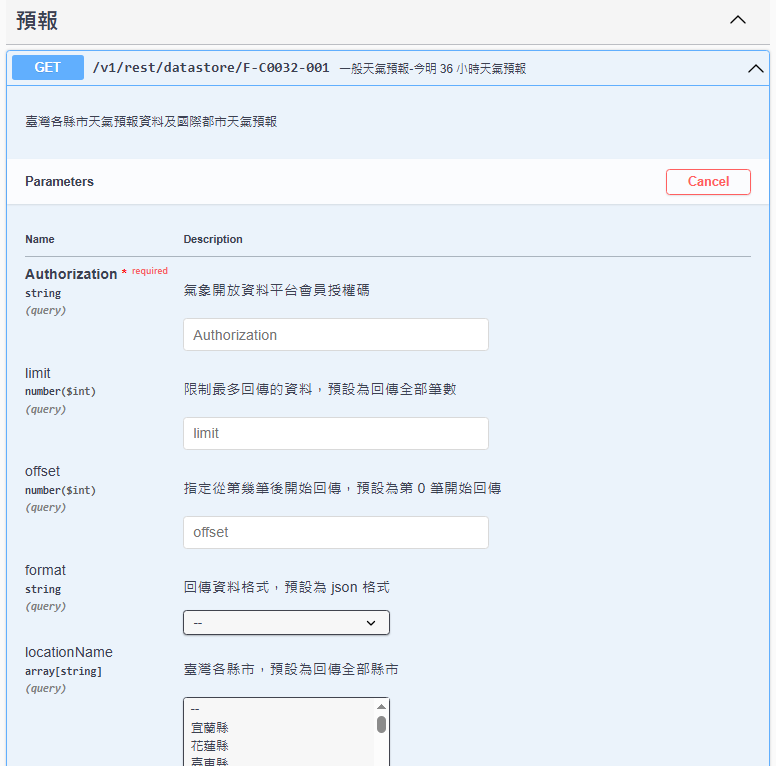
Task: Click the /v1/rest/datastore/F-C0032-001 endpoint path
Action: 210,68
